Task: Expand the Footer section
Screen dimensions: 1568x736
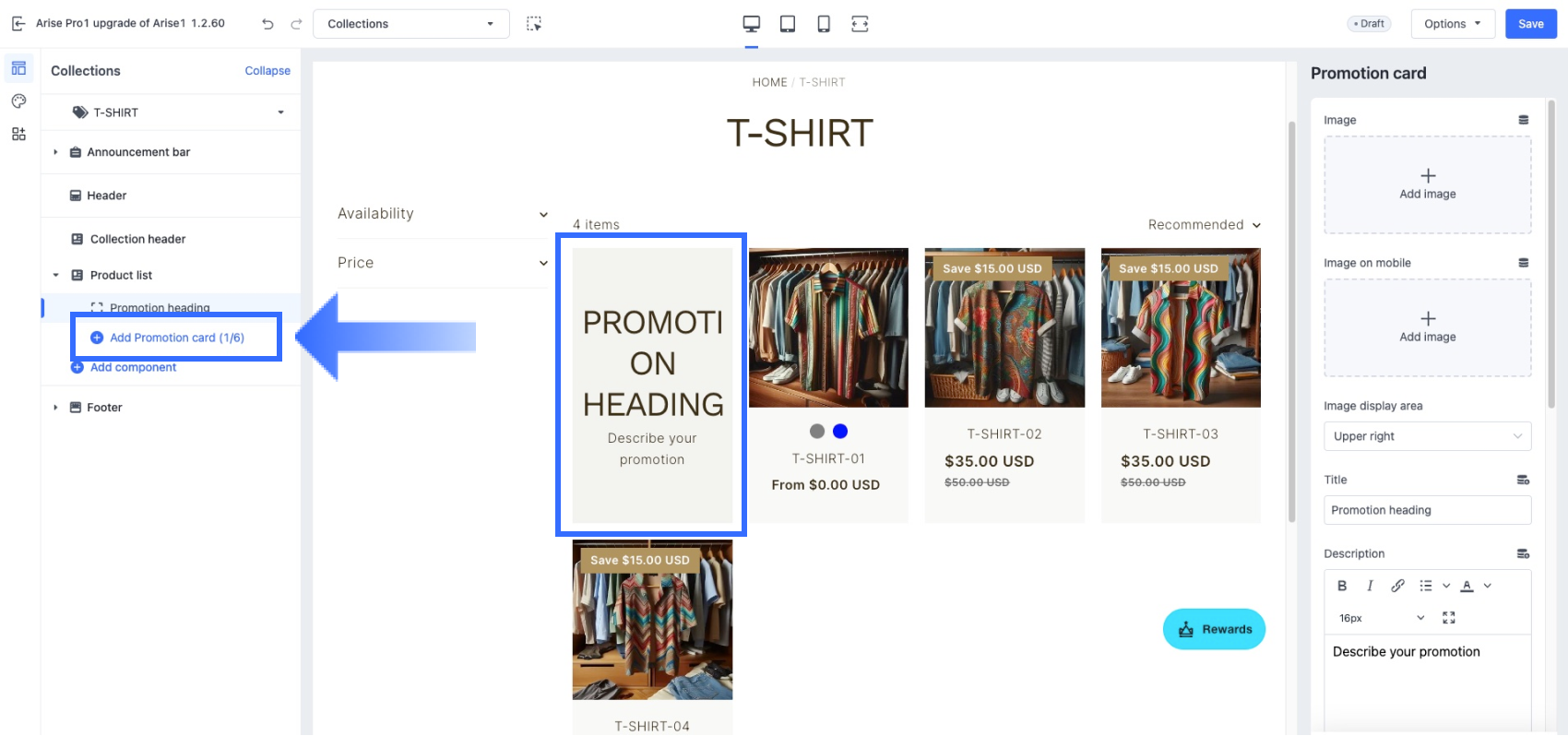Action: pyautogui.click(x=55, y=408)
